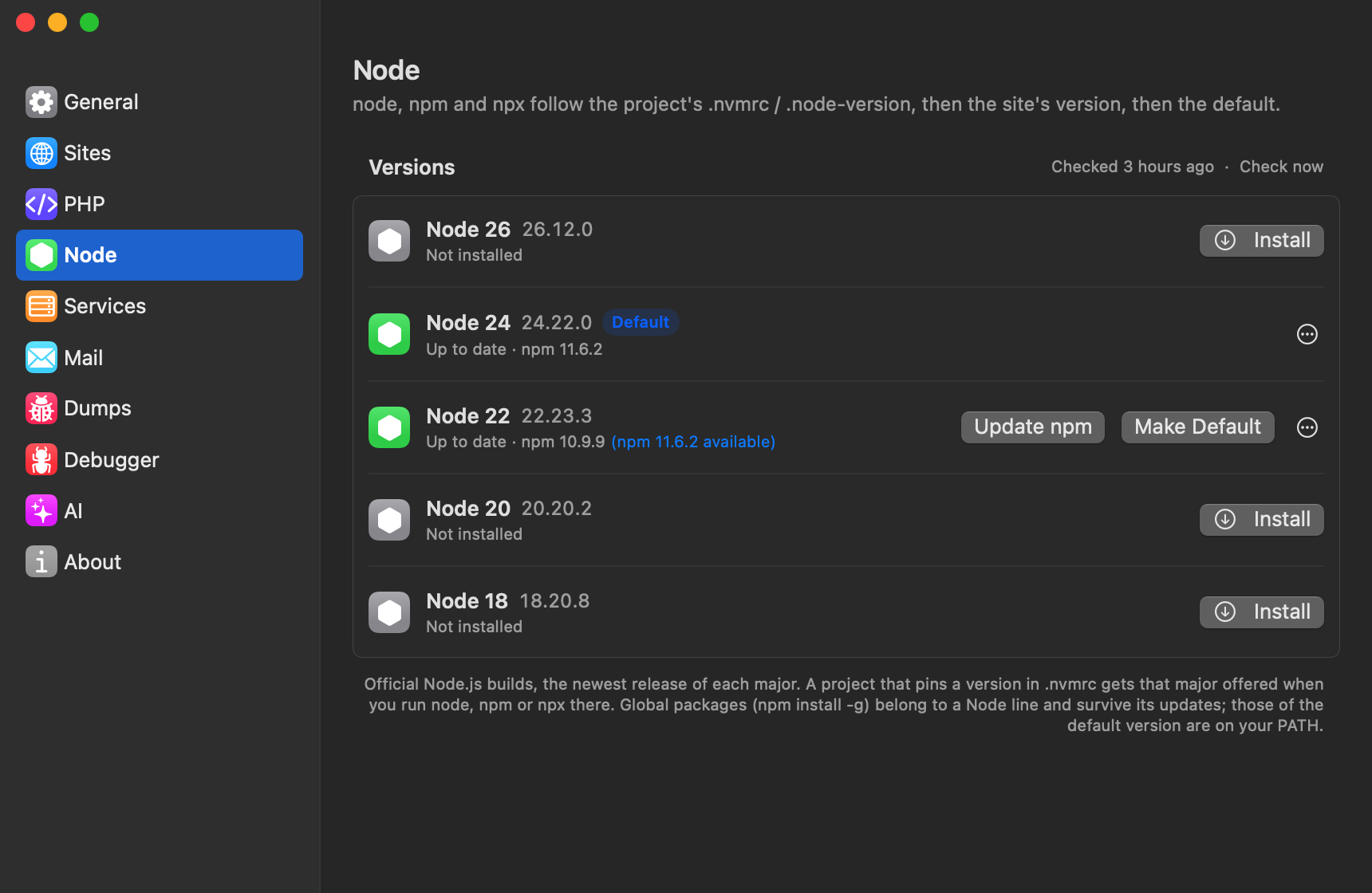
Task: Click the "Checked 3 hours ago" status text
Action: click(x=1133, y=167)
